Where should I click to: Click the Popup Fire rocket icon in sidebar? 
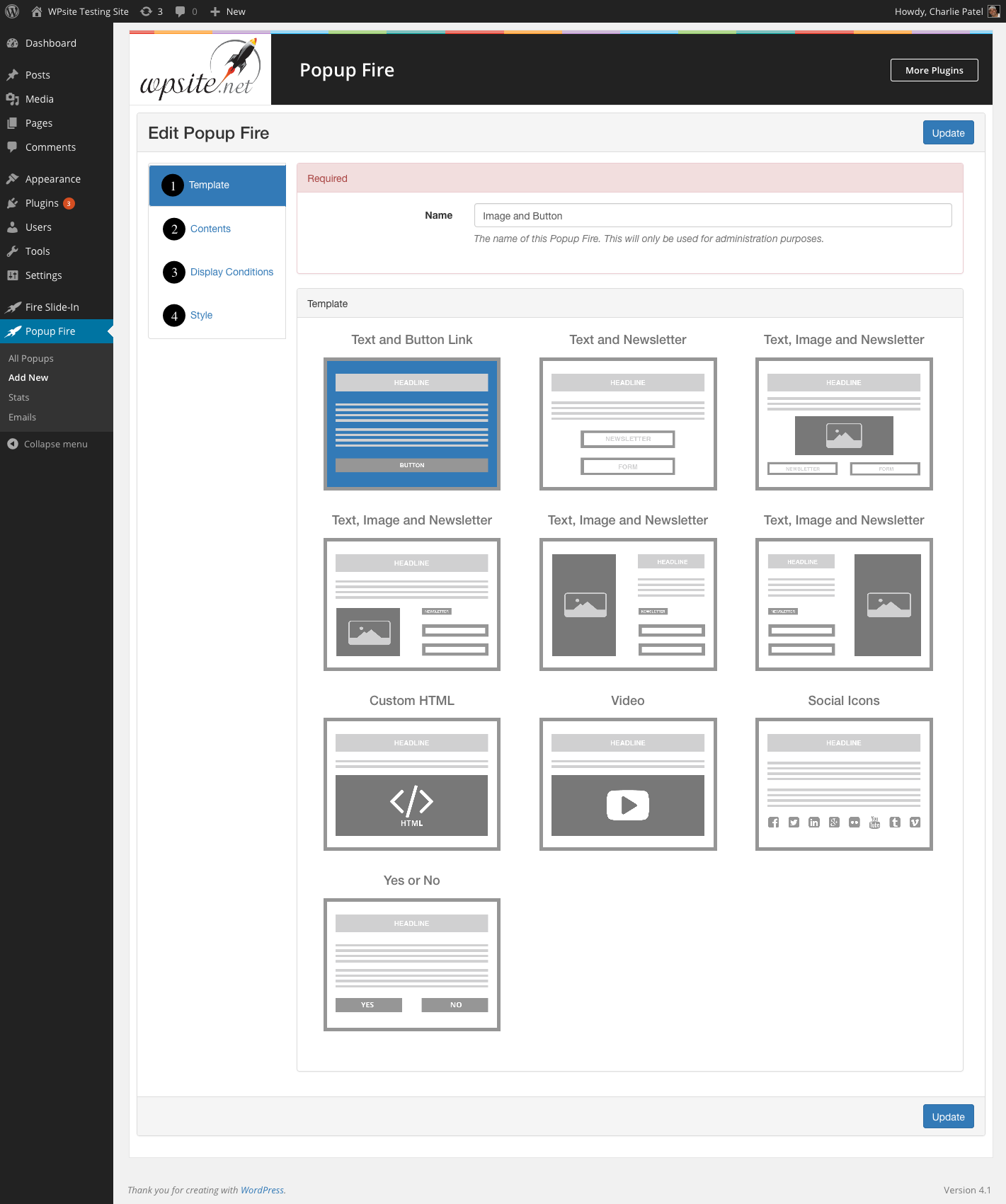(x=13, y=331)
